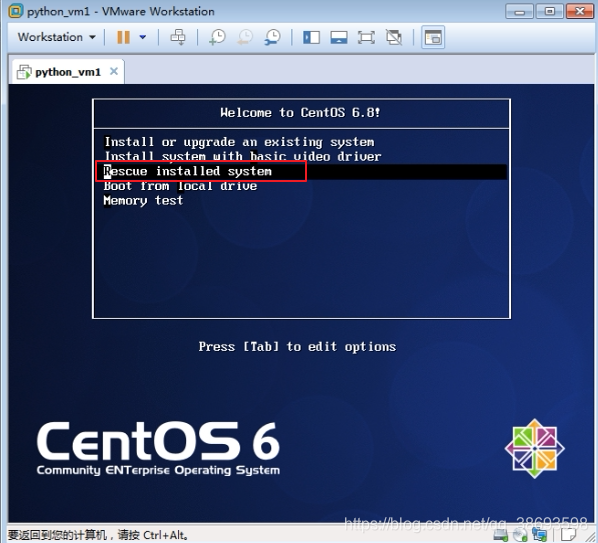
Task: Toggle the thumbnail bar view
Action: pyautogui.click(x=339, y=37)
